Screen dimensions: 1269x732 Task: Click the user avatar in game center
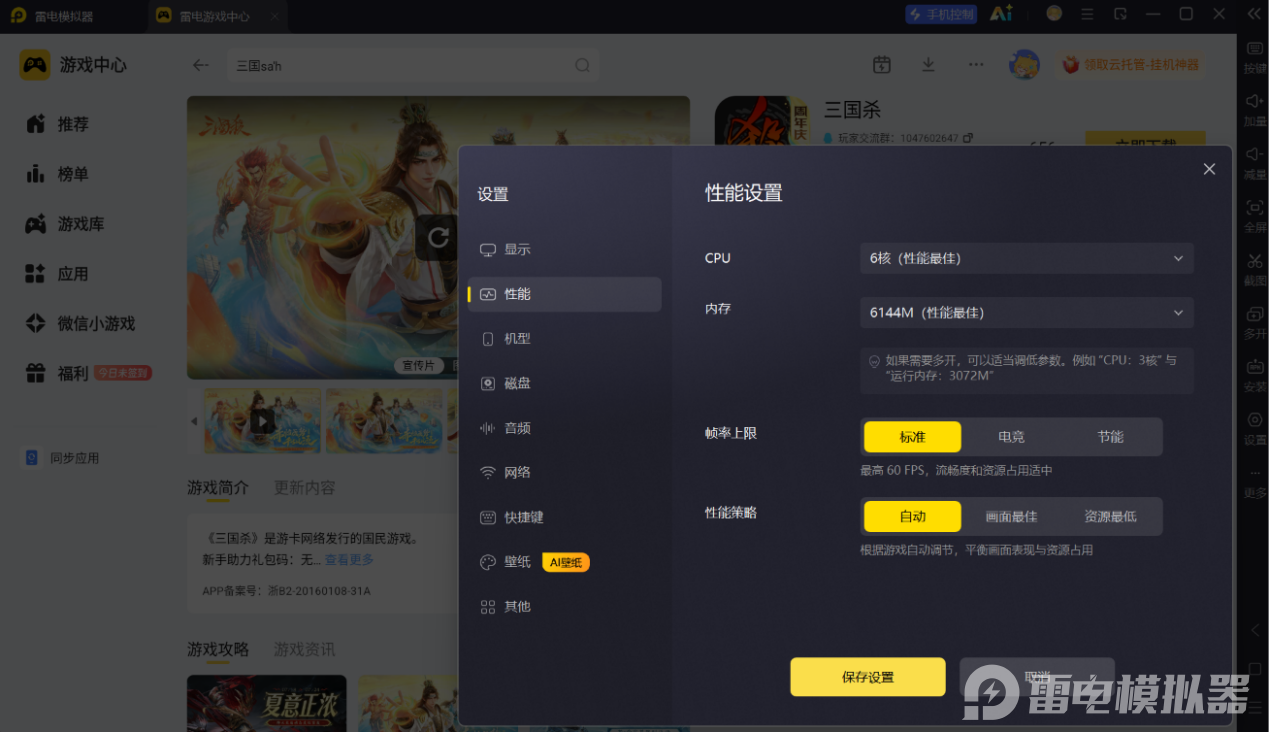(1024, 65)
